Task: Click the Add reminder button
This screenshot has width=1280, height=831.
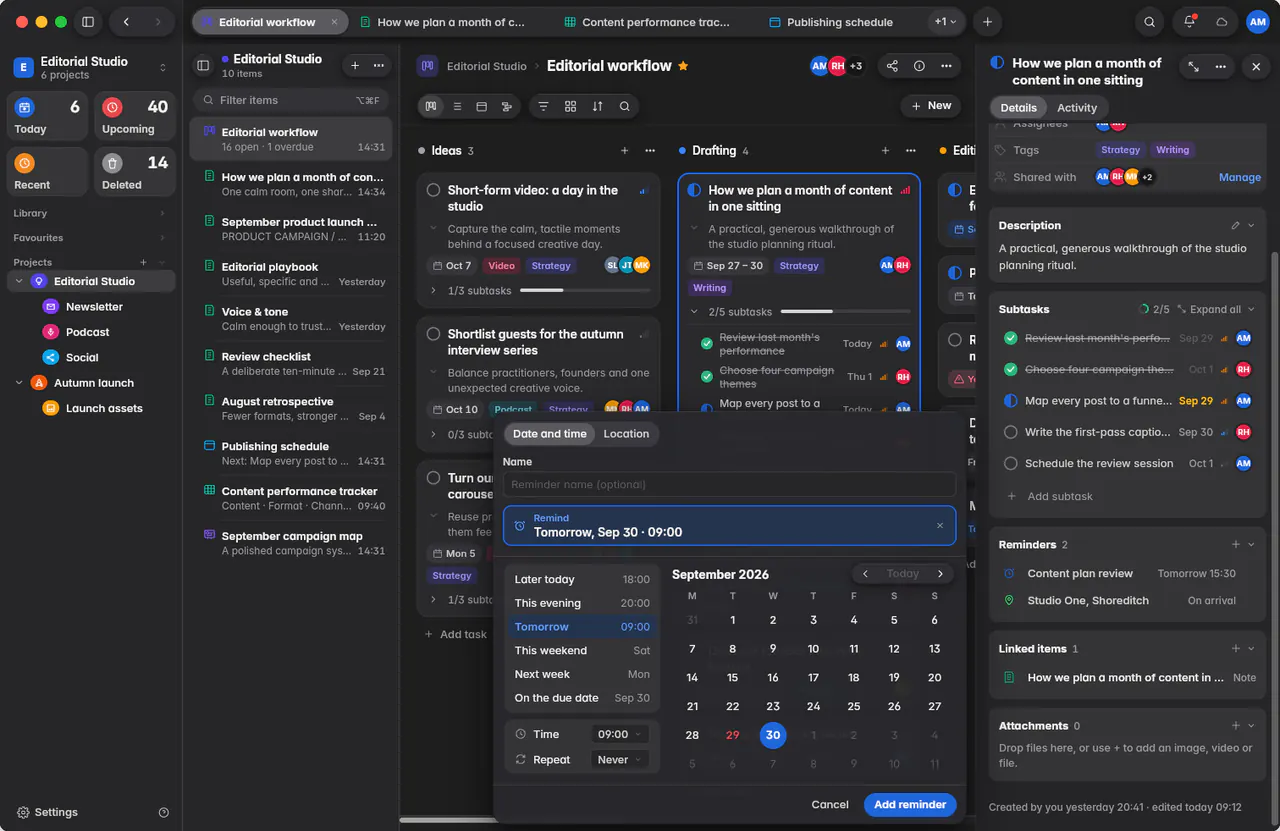Action: coord(910,805)
